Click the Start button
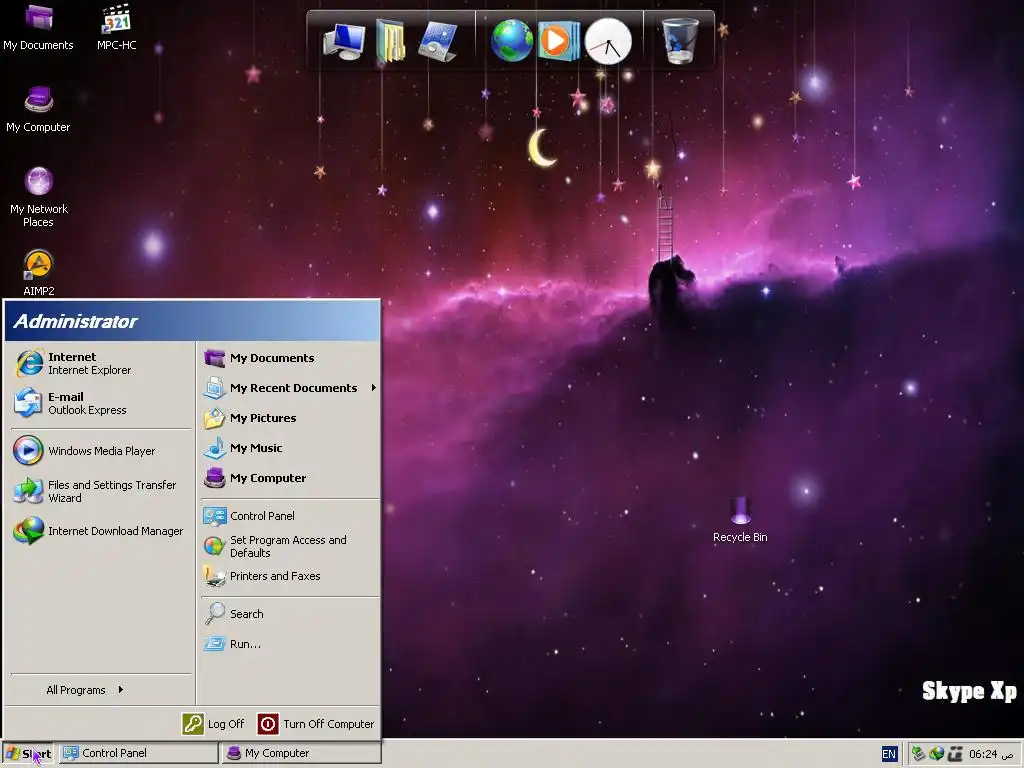 point(28,753)
